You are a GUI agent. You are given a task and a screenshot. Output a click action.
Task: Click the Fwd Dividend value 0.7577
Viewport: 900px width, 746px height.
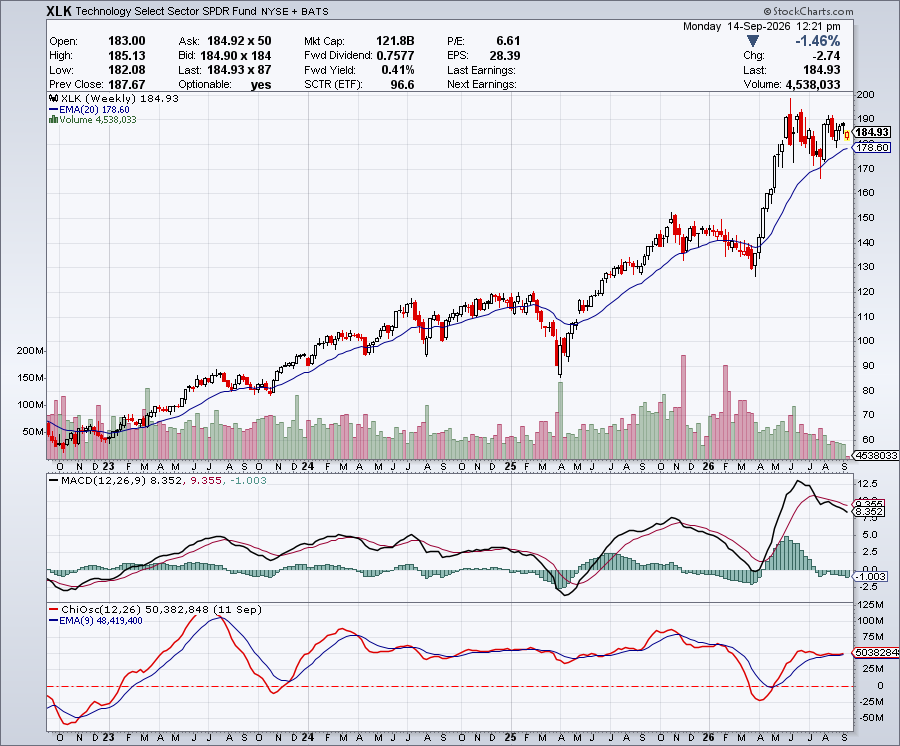point(395,56)
